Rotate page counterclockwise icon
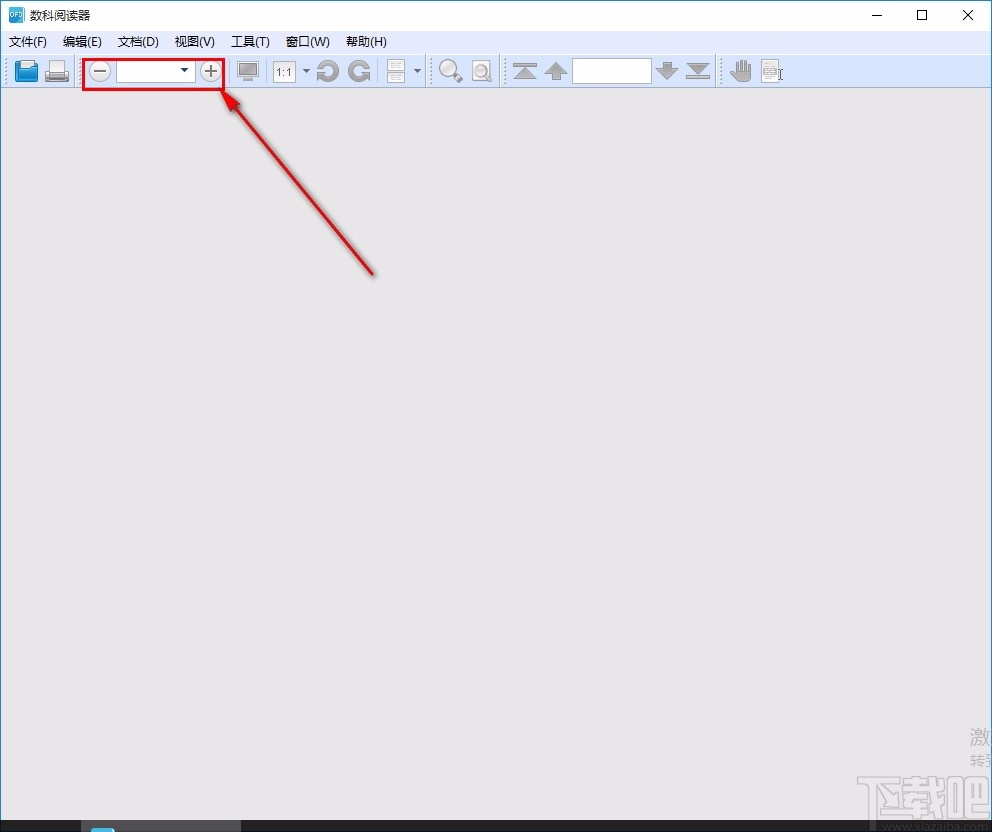 [327, 71]
